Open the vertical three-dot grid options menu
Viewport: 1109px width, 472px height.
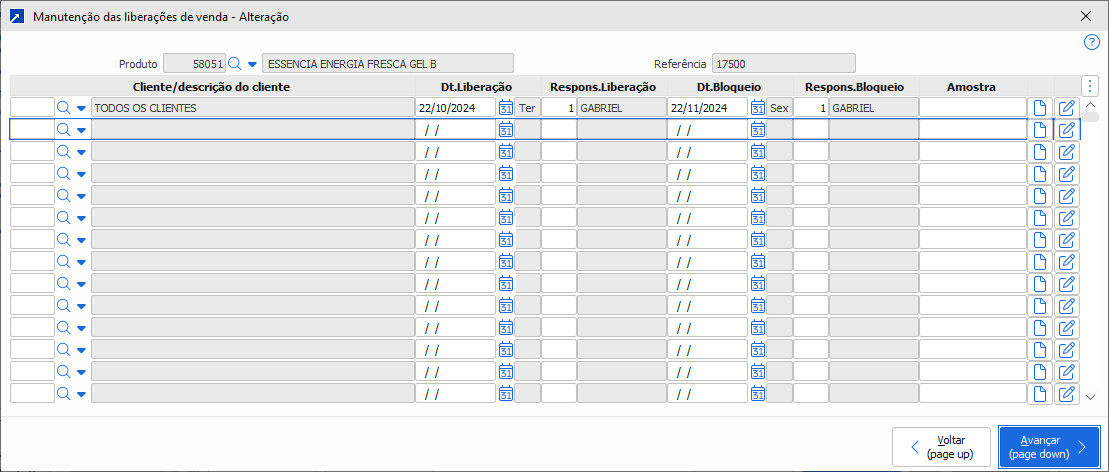[x=1090, y=86]
